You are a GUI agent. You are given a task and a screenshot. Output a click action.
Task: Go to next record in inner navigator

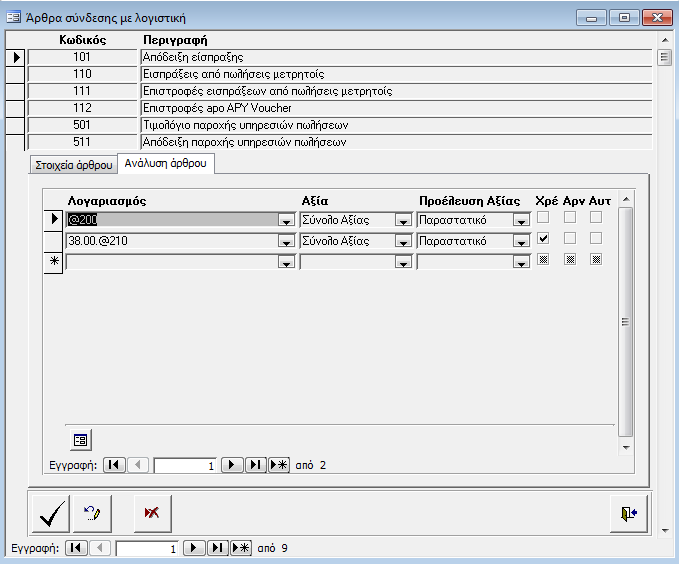(x=232, y=465)
